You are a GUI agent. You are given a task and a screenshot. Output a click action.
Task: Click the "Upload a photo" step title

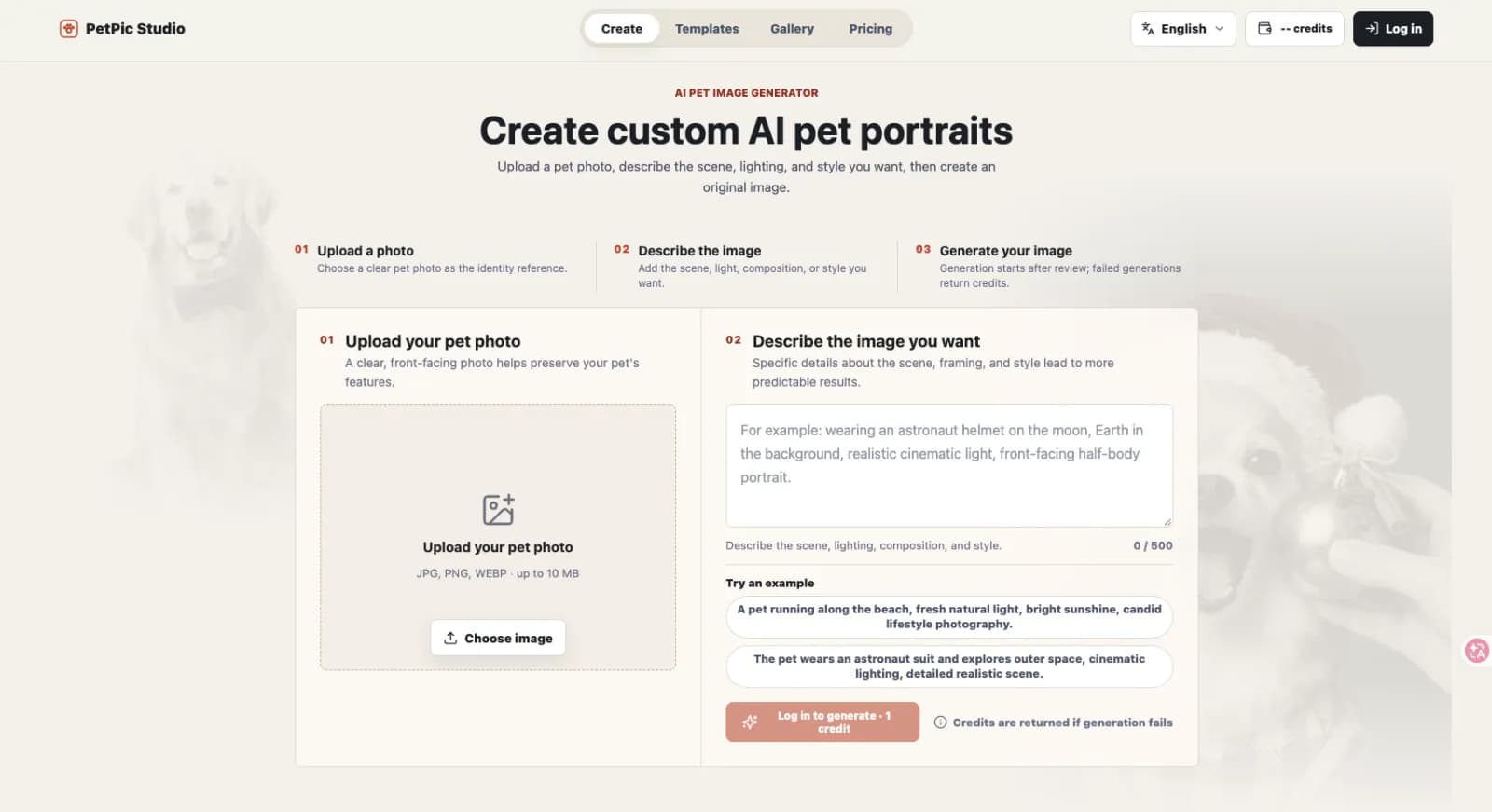click(x=366, y=251)
